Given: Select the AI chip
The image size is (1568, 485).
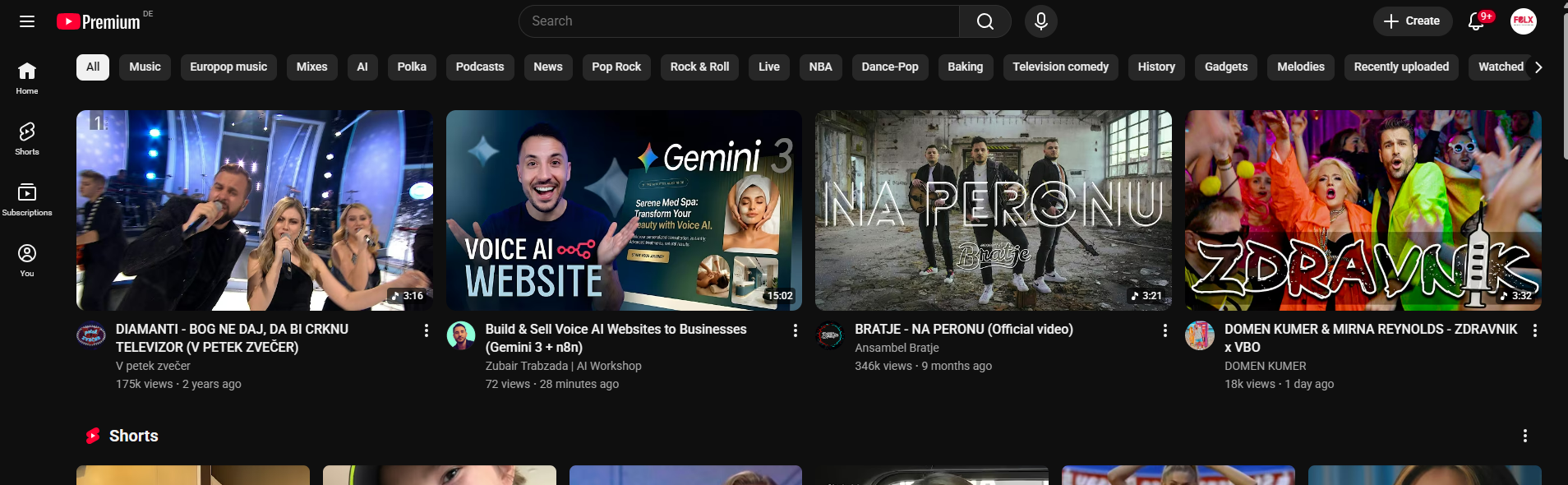Looking at the screenshot, I should click(x=362, y=67).
